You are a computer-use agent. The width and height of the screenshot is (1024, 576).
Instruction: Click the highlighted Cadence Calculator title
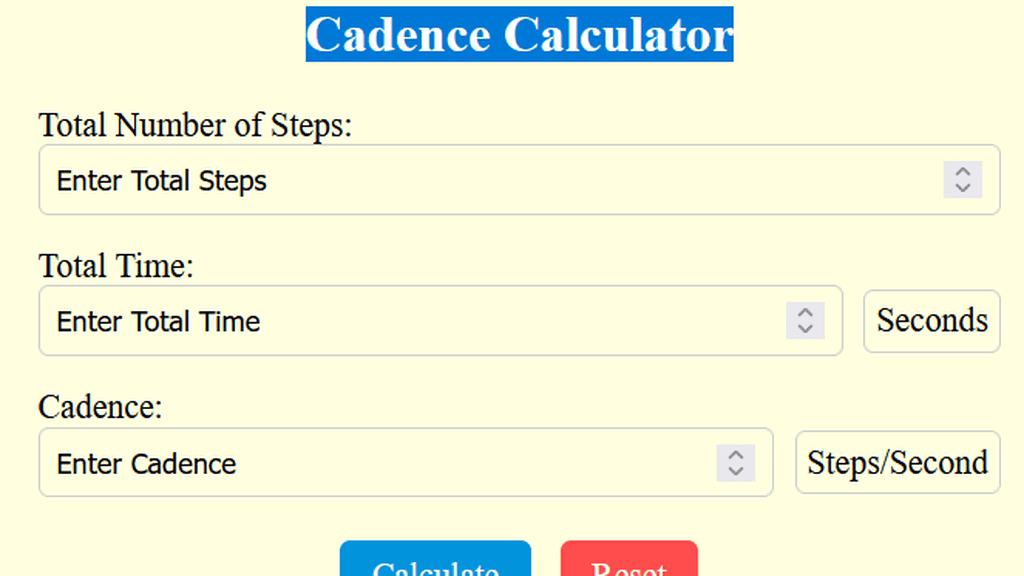519,34
